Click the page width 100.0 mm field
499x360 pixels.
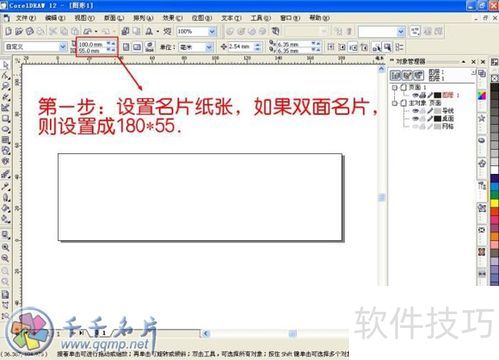tap(92, 44)
